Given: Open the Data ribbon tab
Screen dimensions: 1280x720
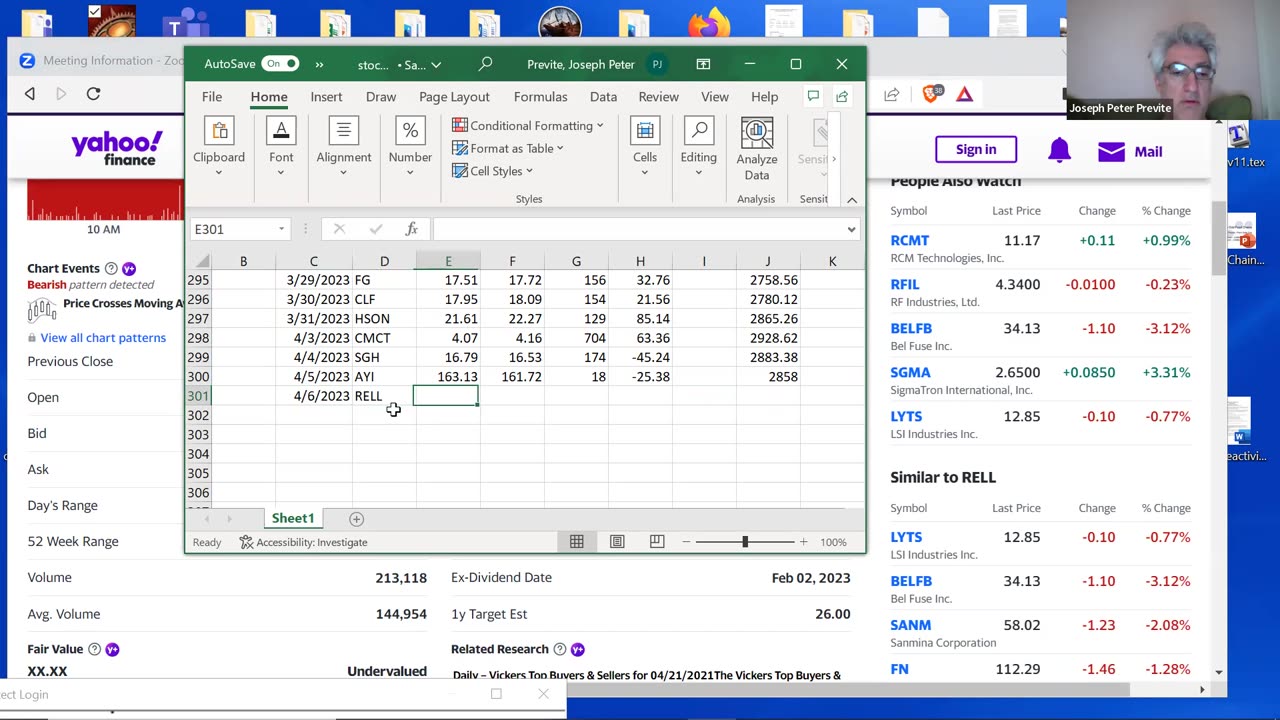Looking at the screenshot, I should click(x=603, y=97).
